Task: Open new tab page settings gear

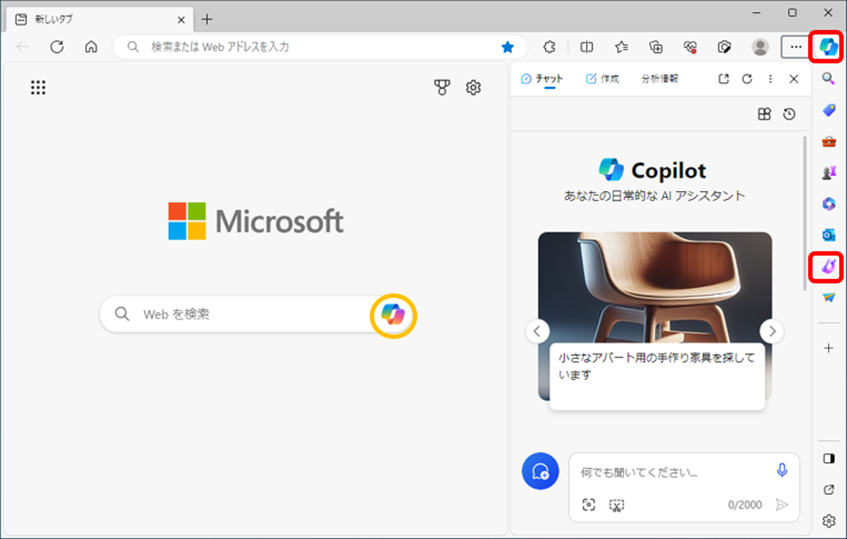Action: pyautogui.click(x=473, y=87)
